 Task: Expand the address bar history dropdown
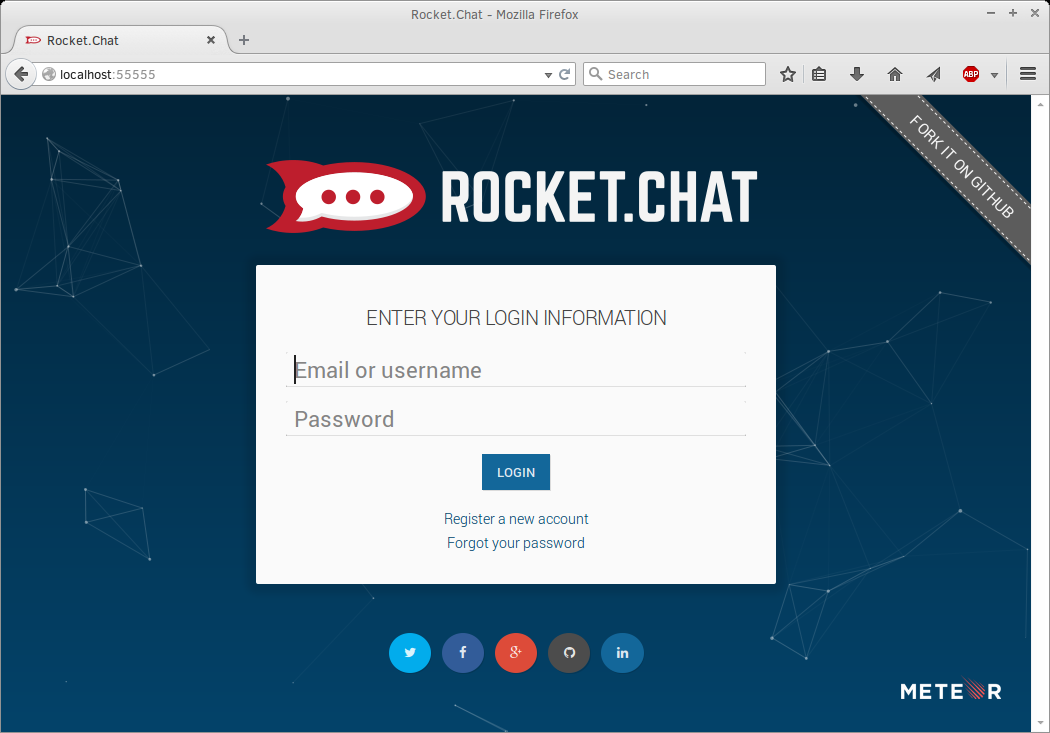(x=548, y=74)
